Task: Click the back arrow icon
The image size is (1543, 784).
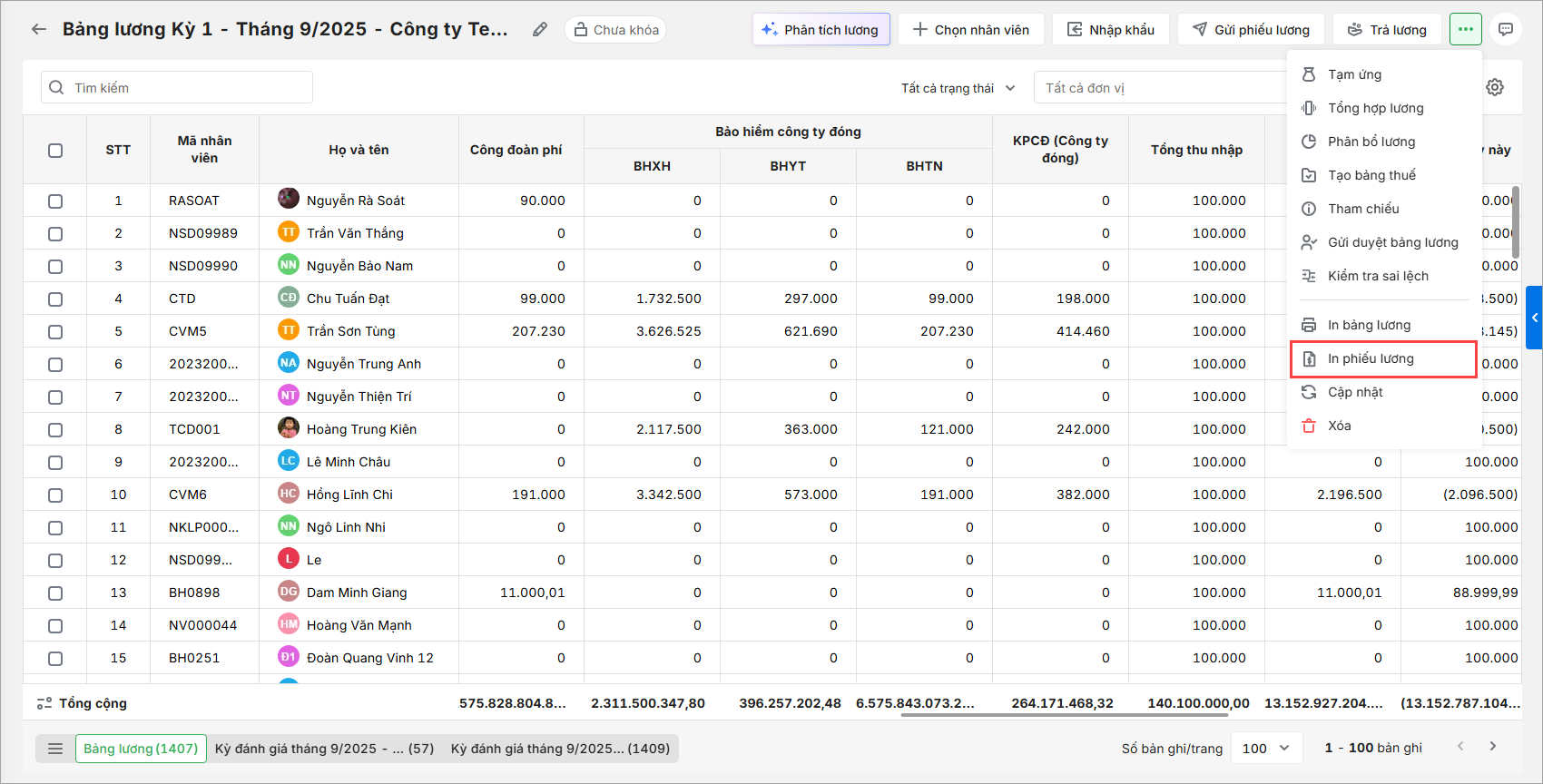Action: [x=39, y=29]
